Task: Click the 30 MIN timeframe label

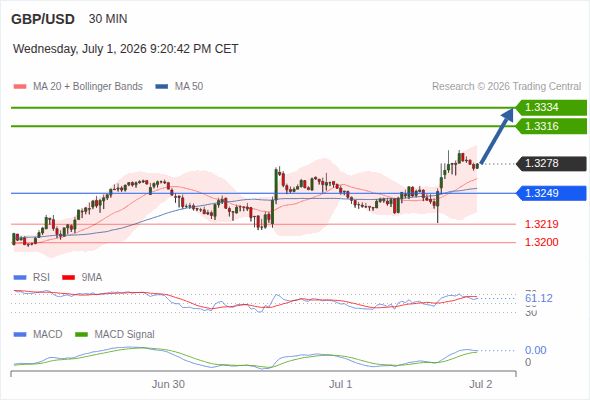Action: (x=108, y=19)
